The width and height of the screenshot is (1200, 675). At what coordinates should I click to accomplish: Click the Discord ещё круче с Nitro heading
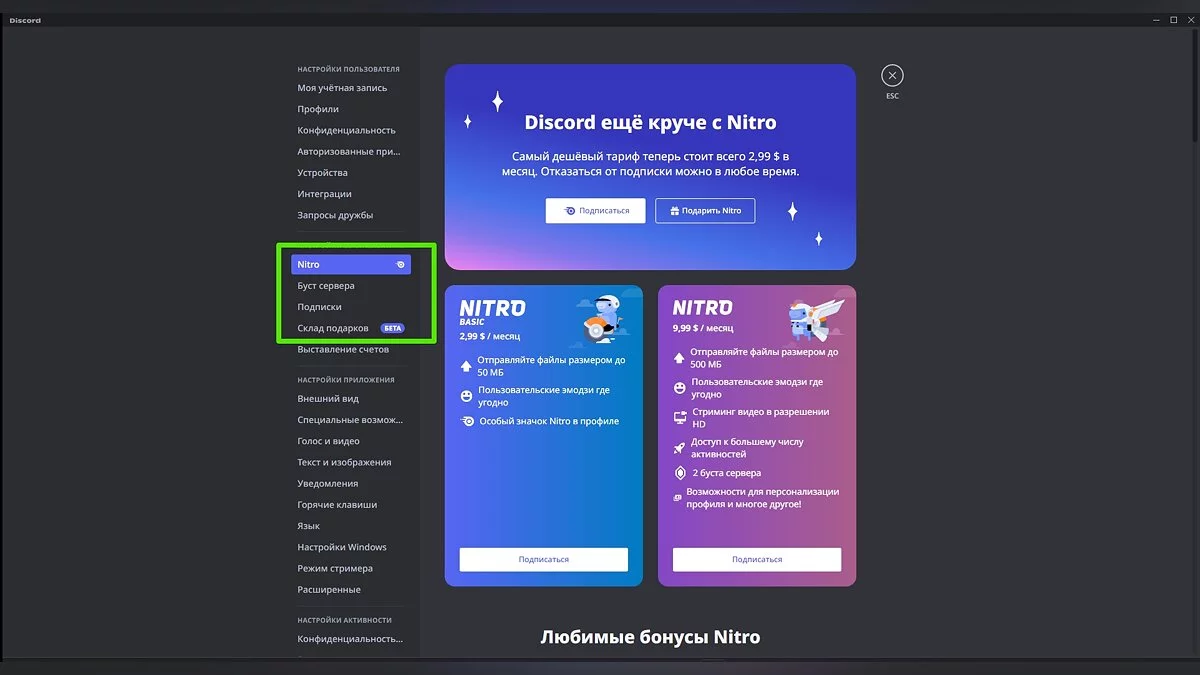point(650,123)
